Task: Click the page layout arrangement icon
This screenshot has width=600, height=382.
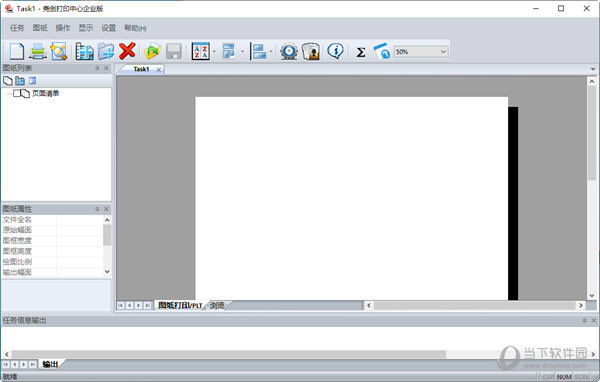Action: pos(228,51)
